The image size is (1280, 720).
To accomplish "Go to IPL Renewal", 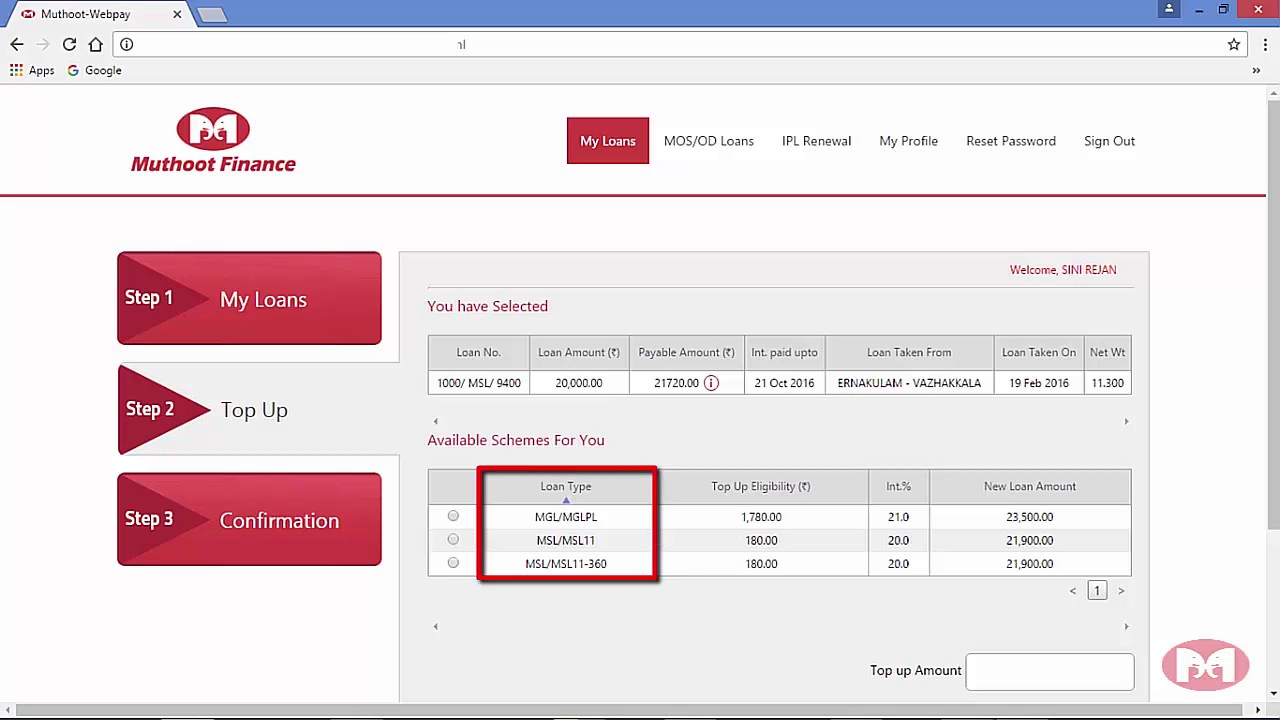I will [x=816, y=141].
